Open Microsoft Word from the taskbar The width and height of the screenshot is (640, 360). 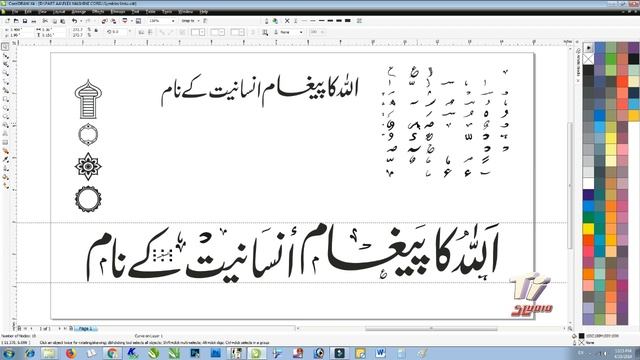(380, 353)
